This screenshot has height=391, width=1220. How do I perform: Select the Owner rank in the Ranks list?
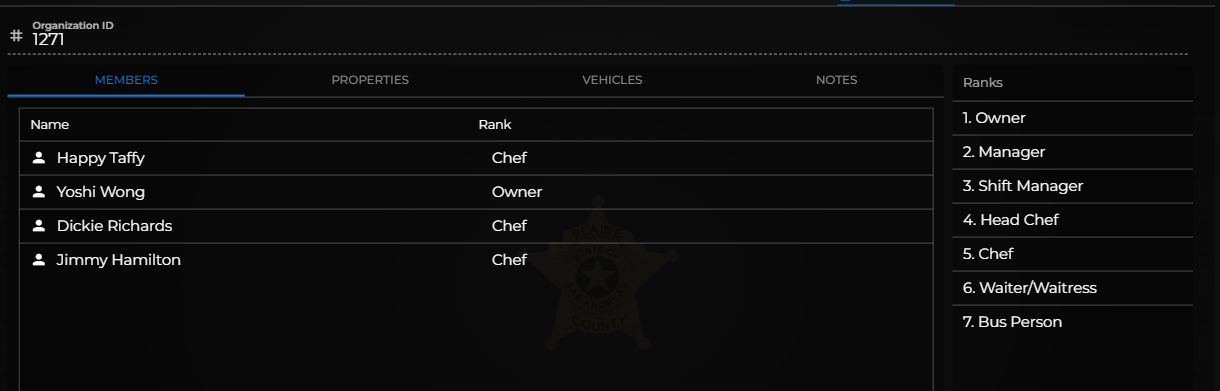[x=1072, y=118]
